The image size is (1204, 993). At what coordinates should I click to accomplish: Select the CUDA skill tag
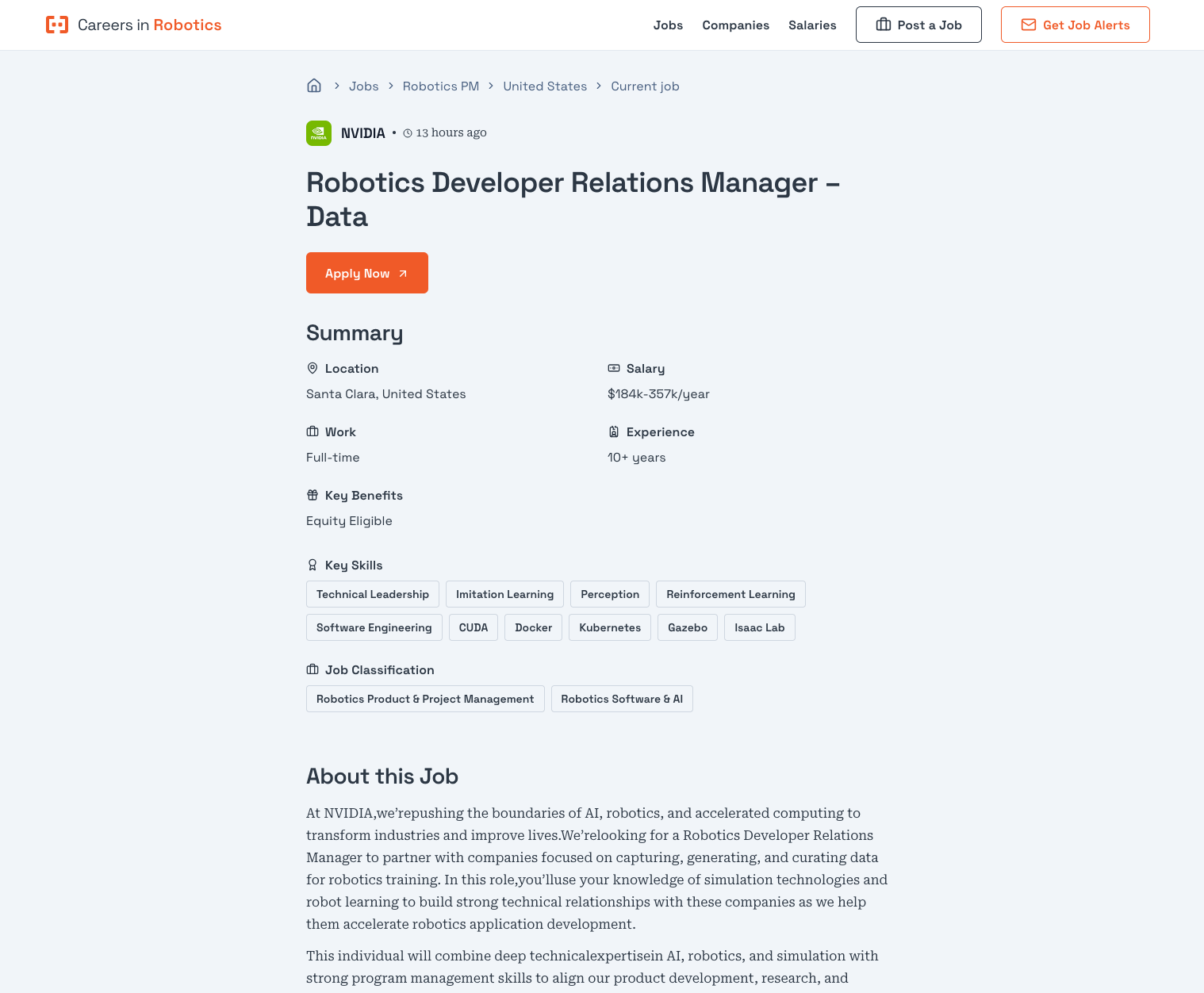(x=473, y=627)
